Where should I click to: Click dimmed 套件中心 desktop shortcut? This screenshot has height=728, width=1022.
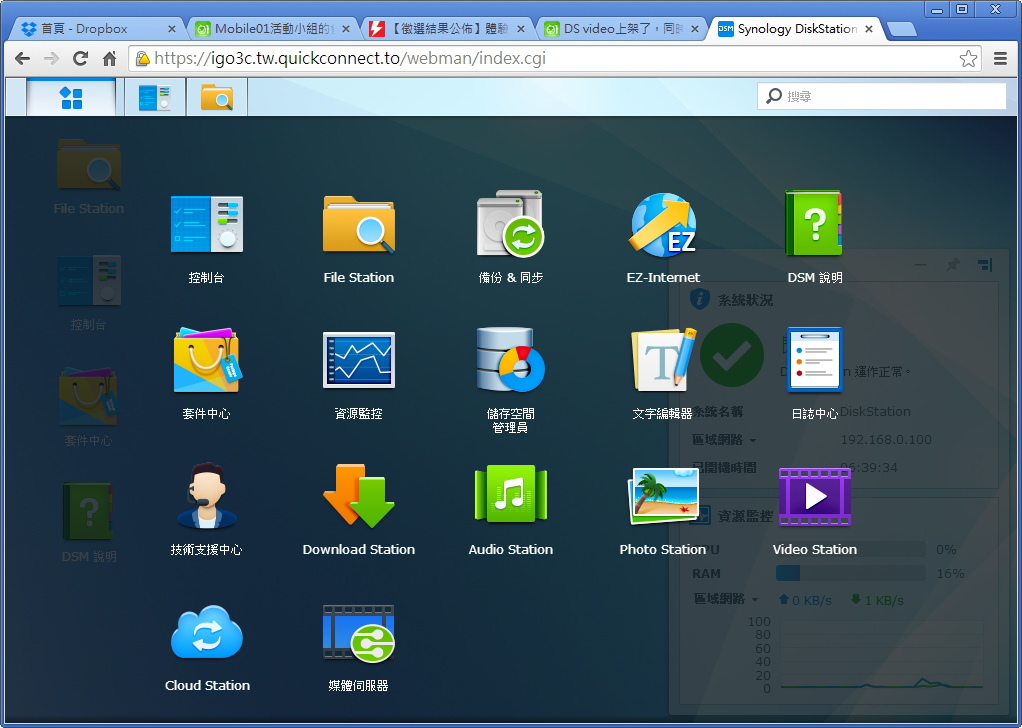tap(89, 396)
